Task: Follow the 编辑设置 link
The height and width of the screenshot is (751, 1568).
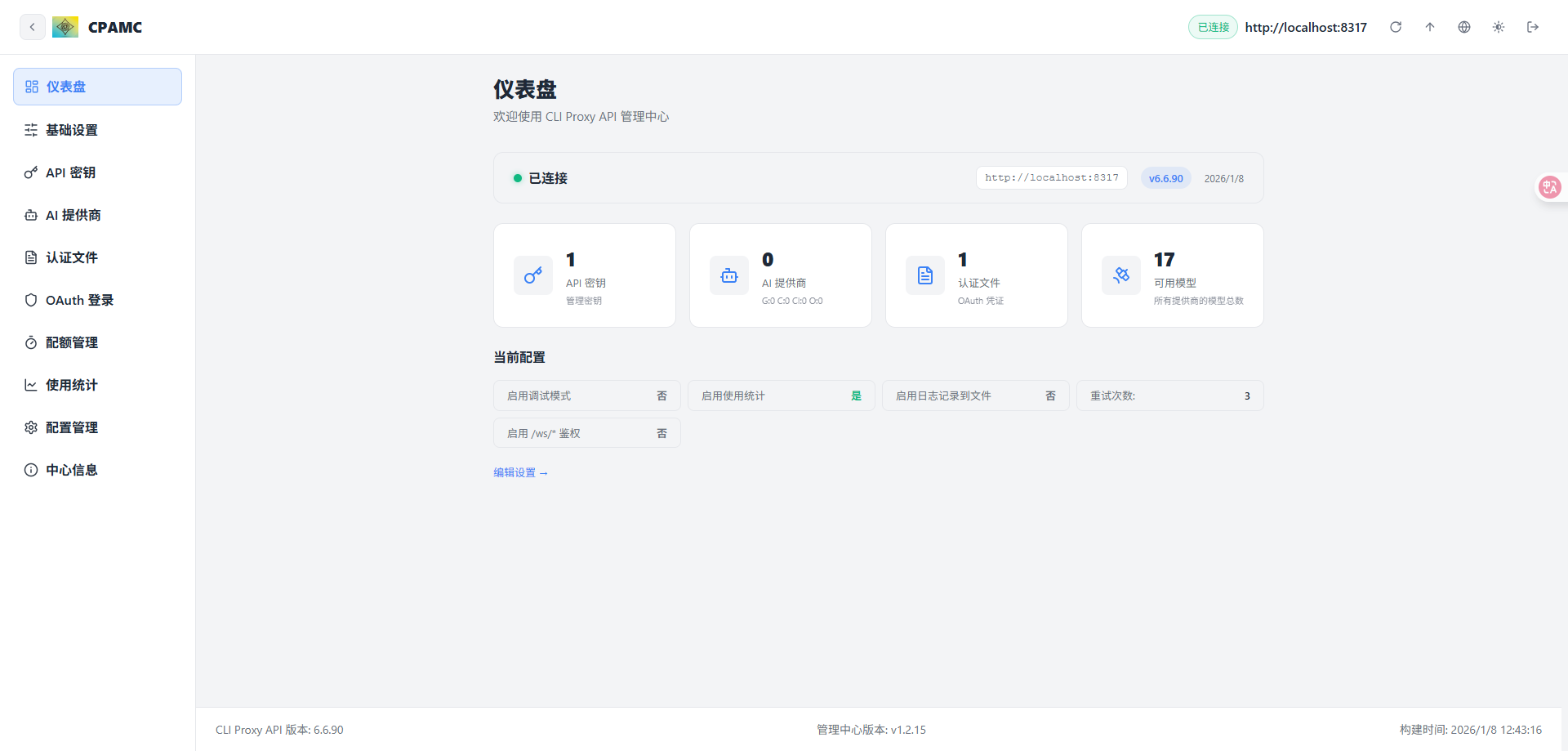Action: point(520,472)
